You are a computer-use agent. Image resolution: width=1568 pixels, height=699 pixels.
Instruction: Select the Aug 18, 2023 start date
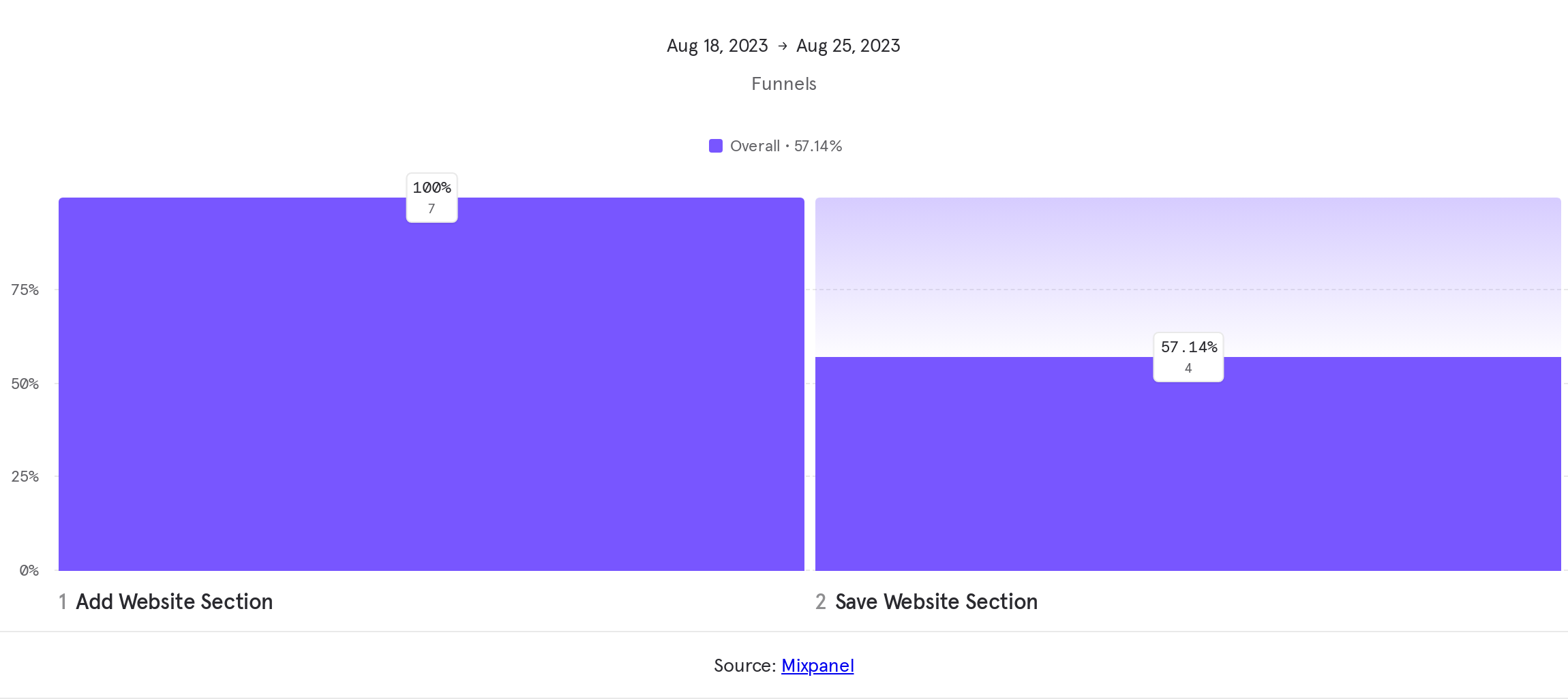click(717, 46)
